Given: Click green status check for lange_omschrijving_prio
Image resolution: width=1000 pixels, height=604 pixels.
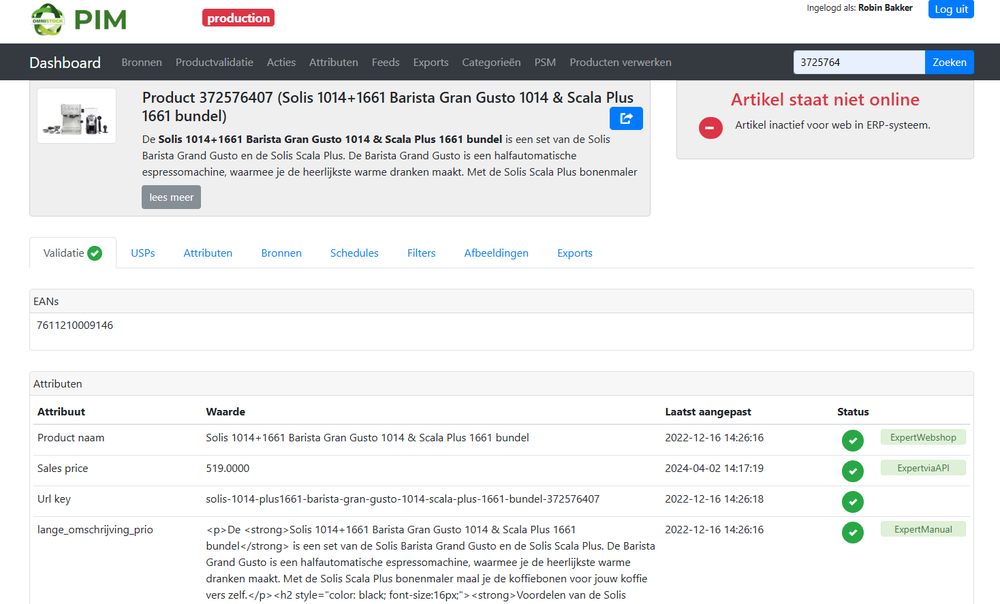Looking at the screenshot, I should click(853, 532).
